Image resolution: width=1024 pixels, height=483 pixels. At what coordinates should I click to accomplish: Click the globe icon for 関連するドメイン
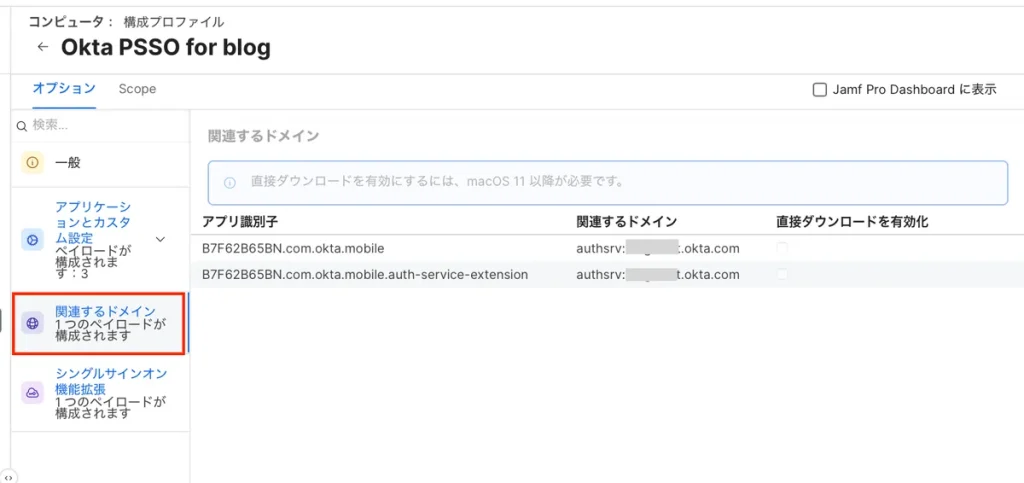click(32, 323)
